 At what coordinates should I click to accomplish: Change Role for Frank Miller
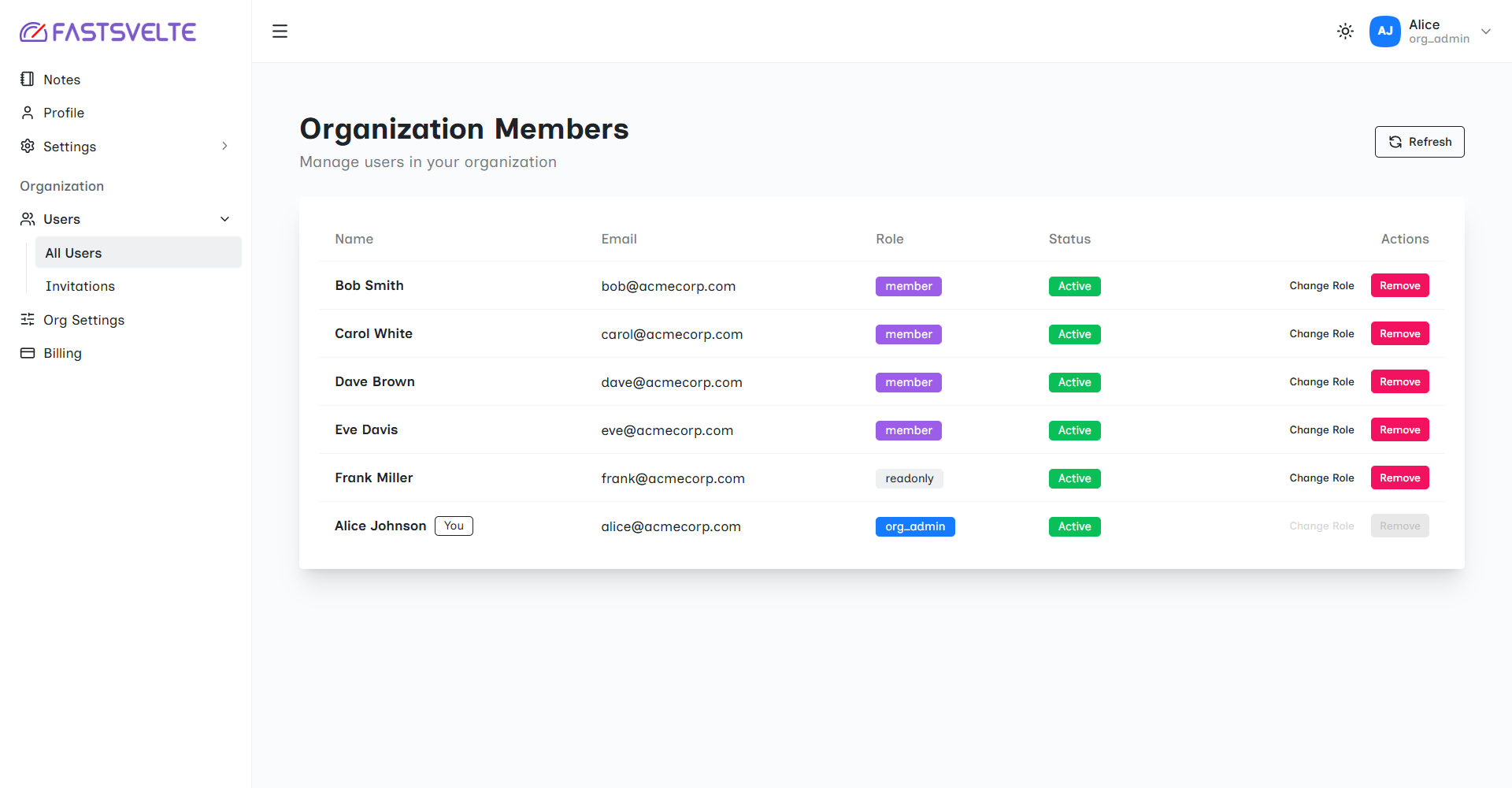[x=1321, y=478]
